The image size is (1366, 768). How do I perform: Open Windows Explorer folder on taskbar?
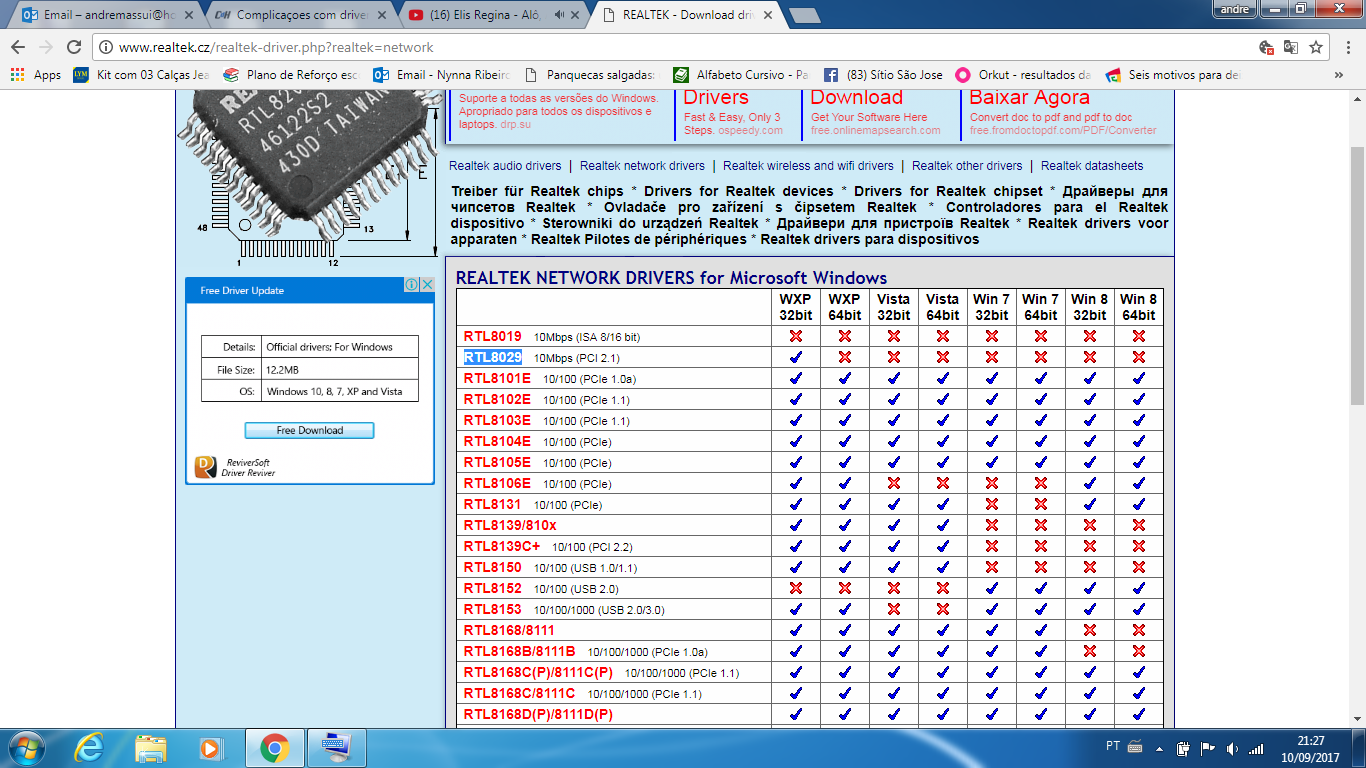click(151, 747)
